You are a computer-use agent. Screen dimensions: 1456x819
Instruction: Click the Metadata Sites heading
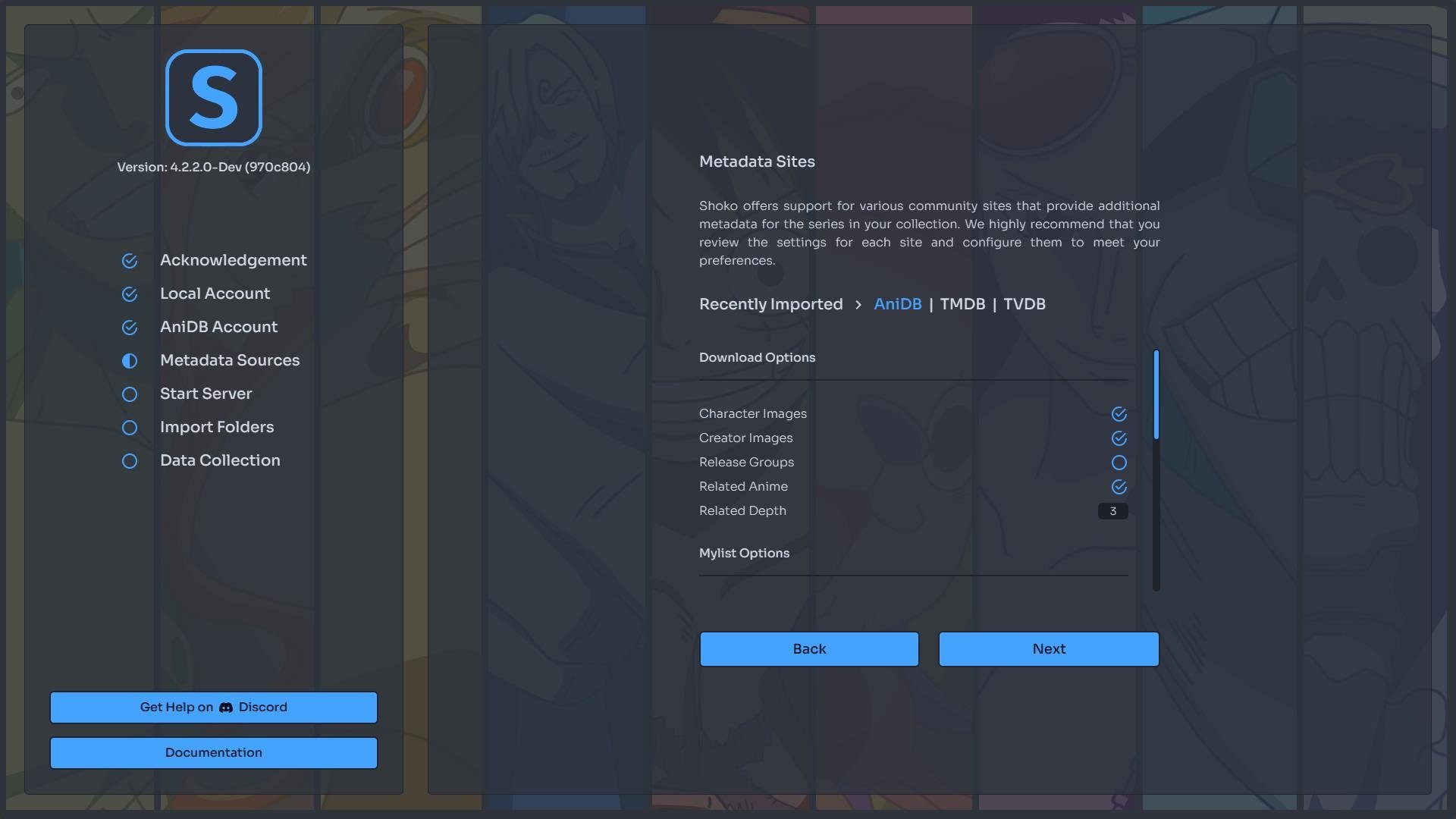757,162
